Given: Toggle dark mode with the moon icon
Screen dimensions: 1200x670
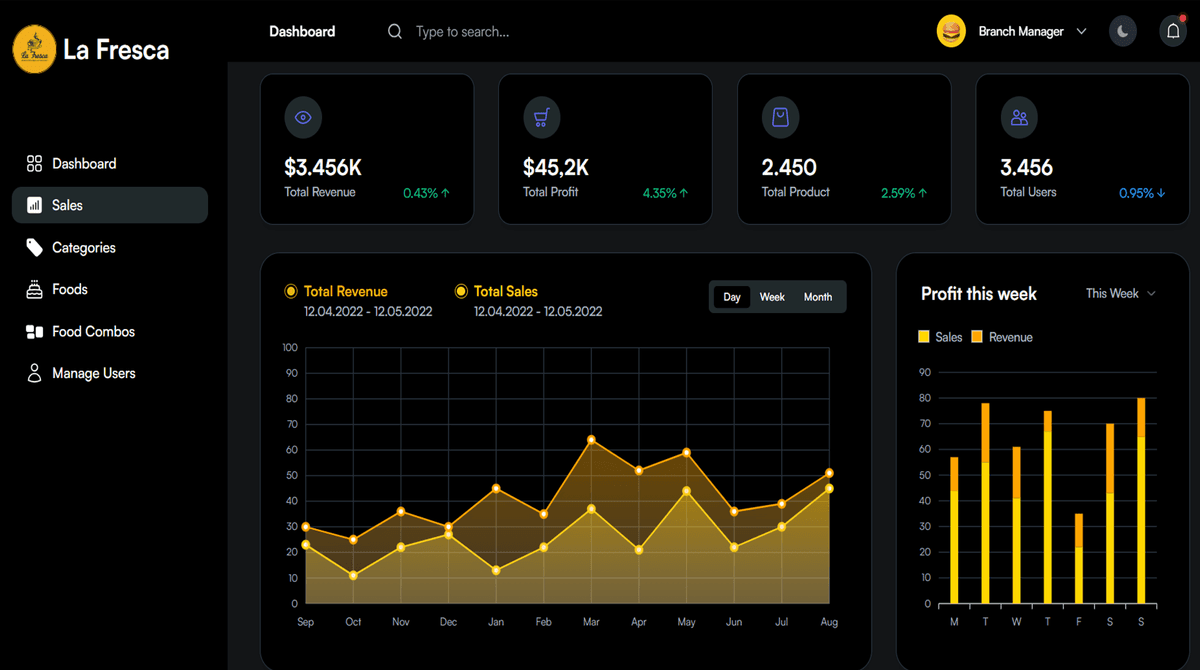Looking at the screenshot, I should [x=1122, y=31].
